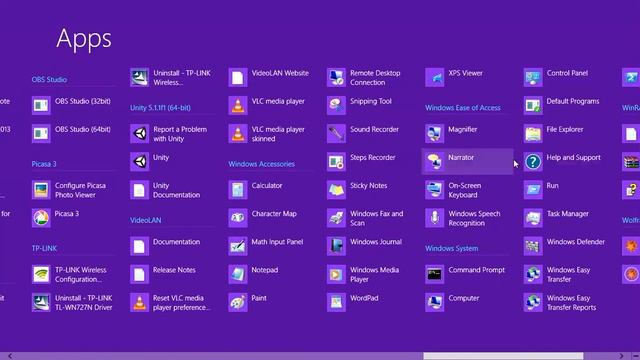The height and width of the screenshot is (360, 640).
Task: Open Windows Fax and Scan icon
Action: pos(336,218)
